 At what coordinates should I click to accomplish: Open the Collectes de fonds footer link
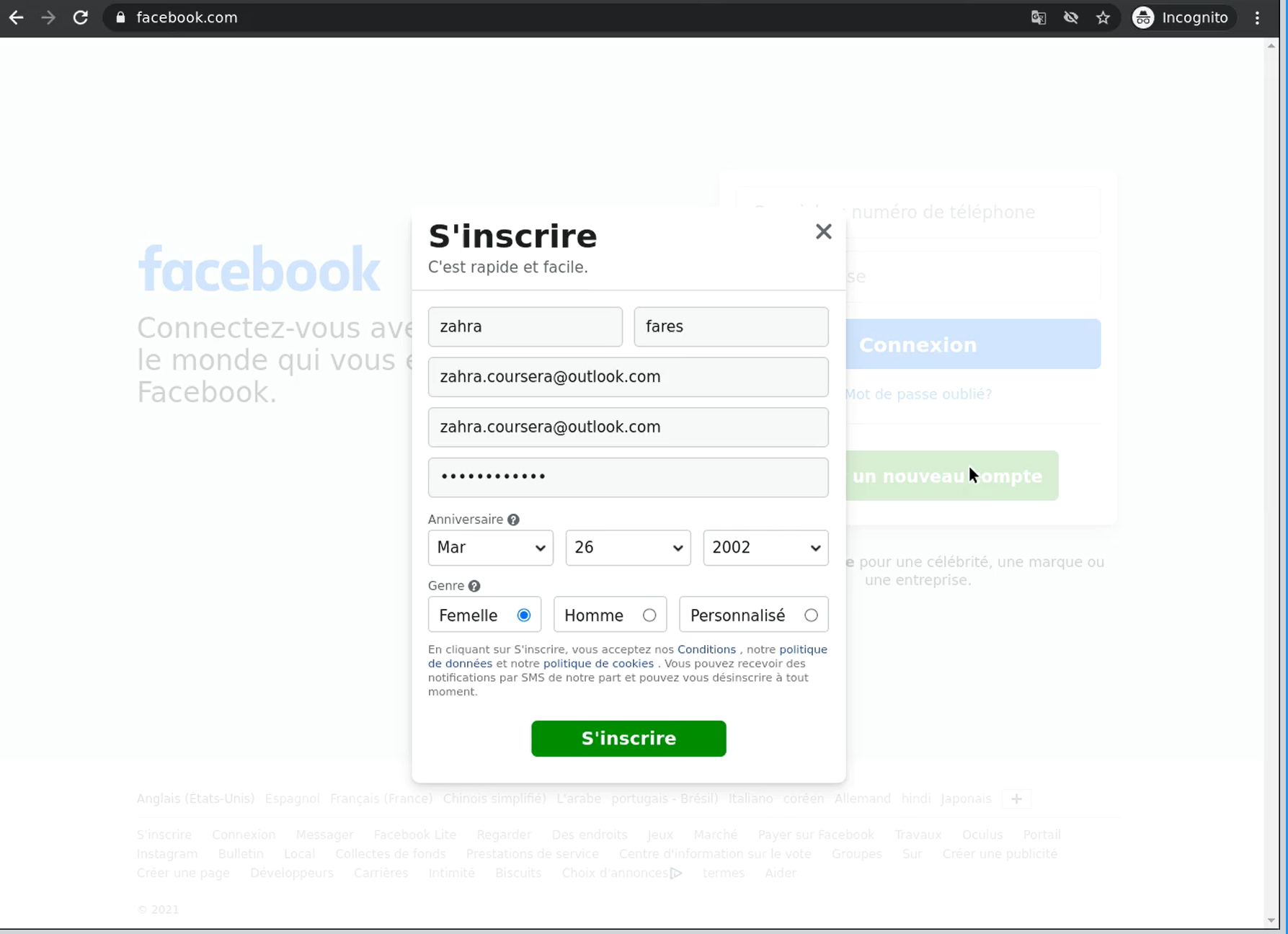(391, 854)
